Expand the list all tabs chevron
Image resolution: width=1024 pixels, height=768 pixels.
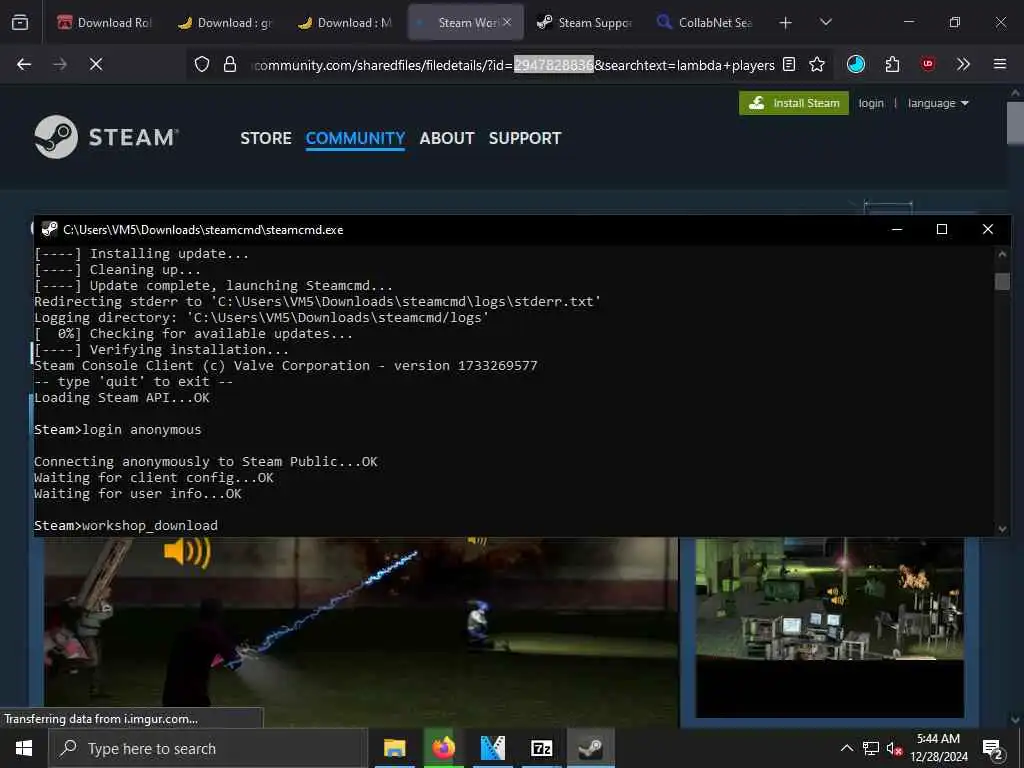[x=825, y=23]
